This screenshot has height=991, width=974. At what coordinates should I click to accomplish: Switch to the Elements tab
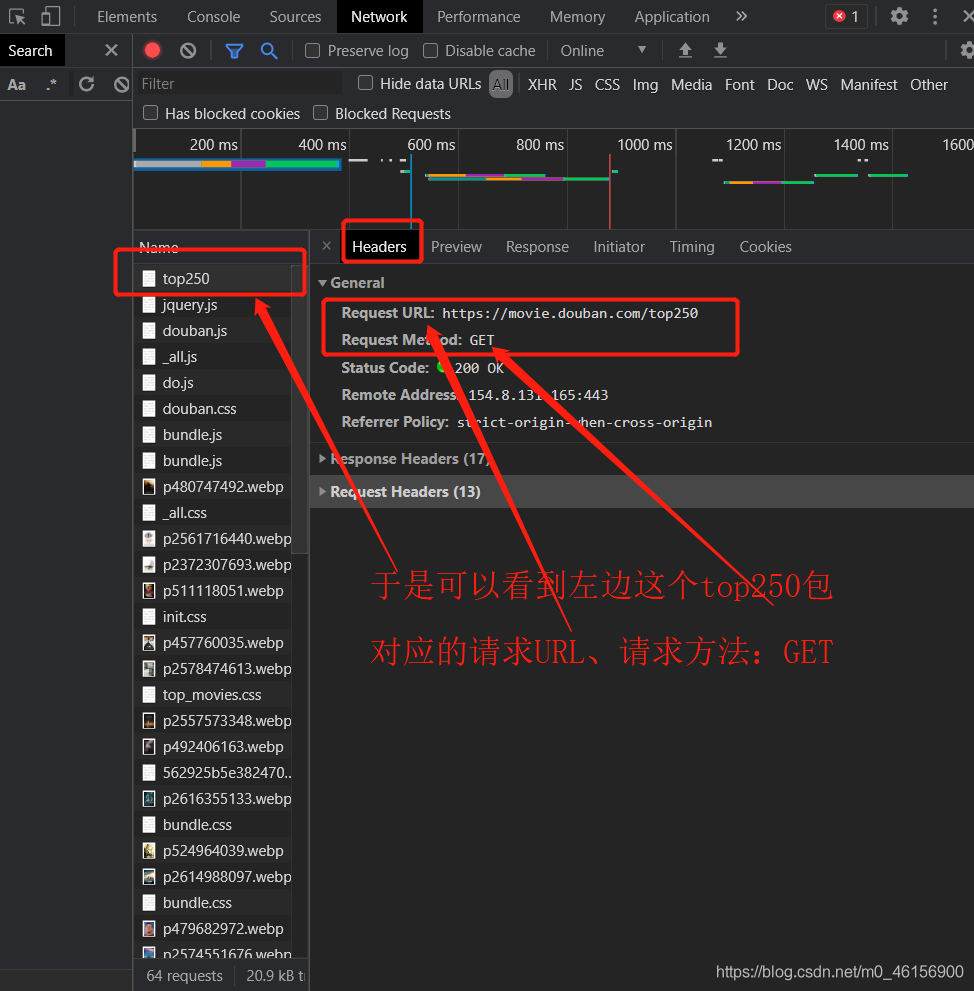127,16
